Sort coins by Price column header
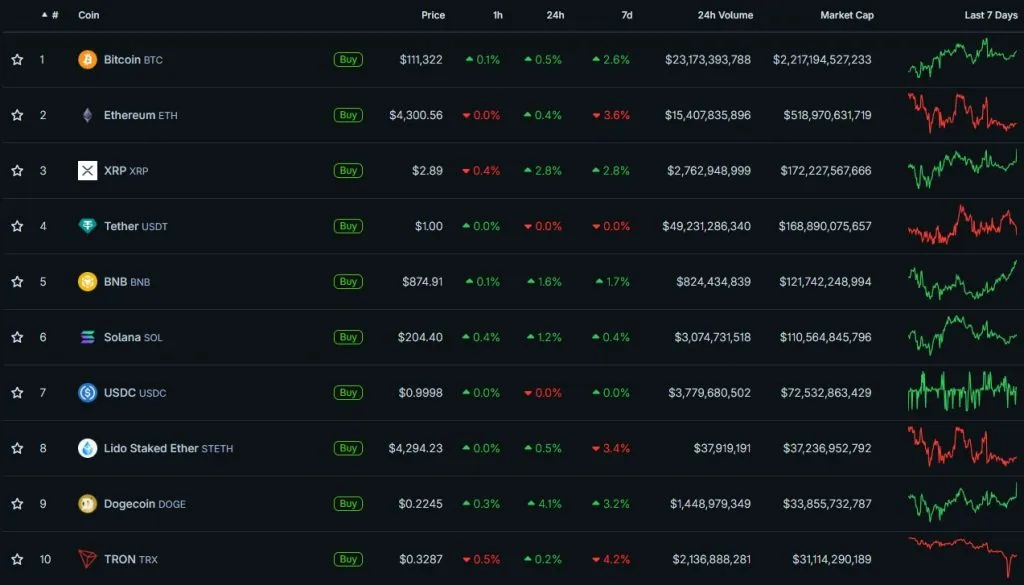This screenshot has width=1024, height=585. point(432,16)
